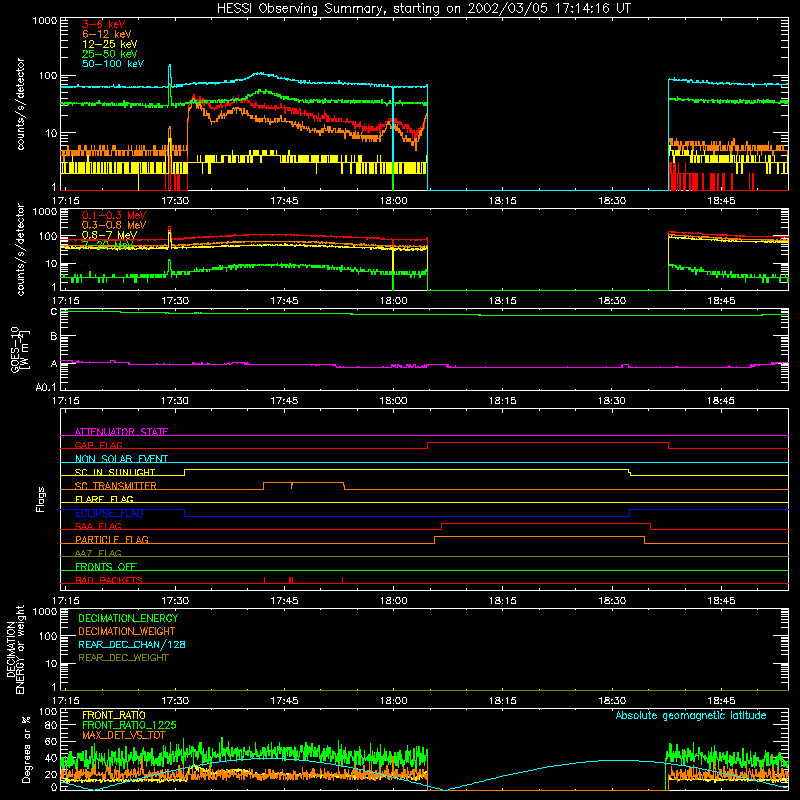Image resolution: width=800 pixels, height=800 pixels.
Task: Click the "B" tick label on GOES axis
Action: point(54,336)
